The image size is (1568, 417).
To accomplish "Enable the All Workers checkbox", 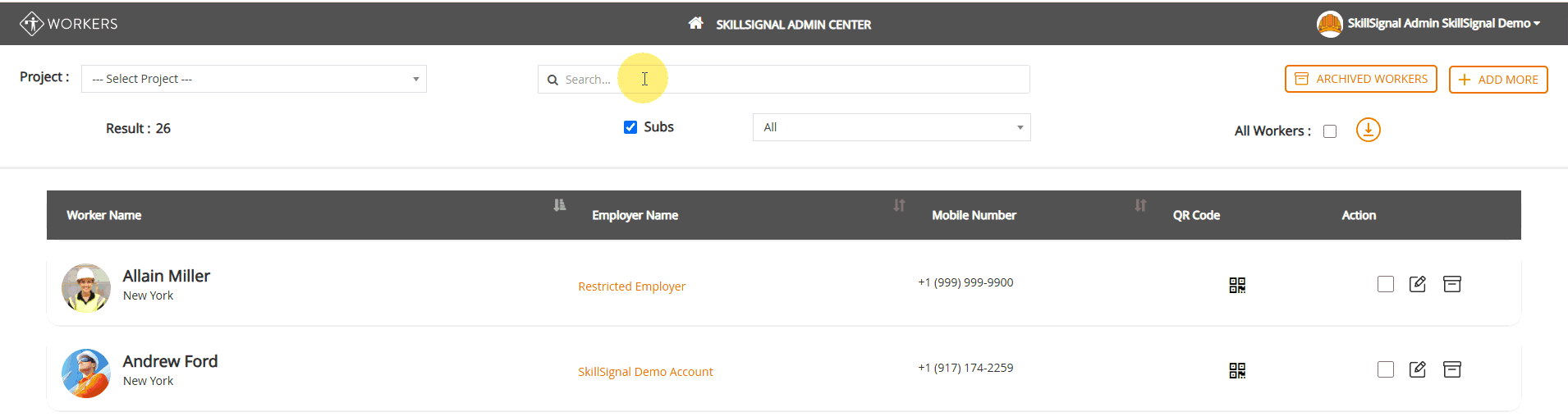I will (x=1330, y=131).
